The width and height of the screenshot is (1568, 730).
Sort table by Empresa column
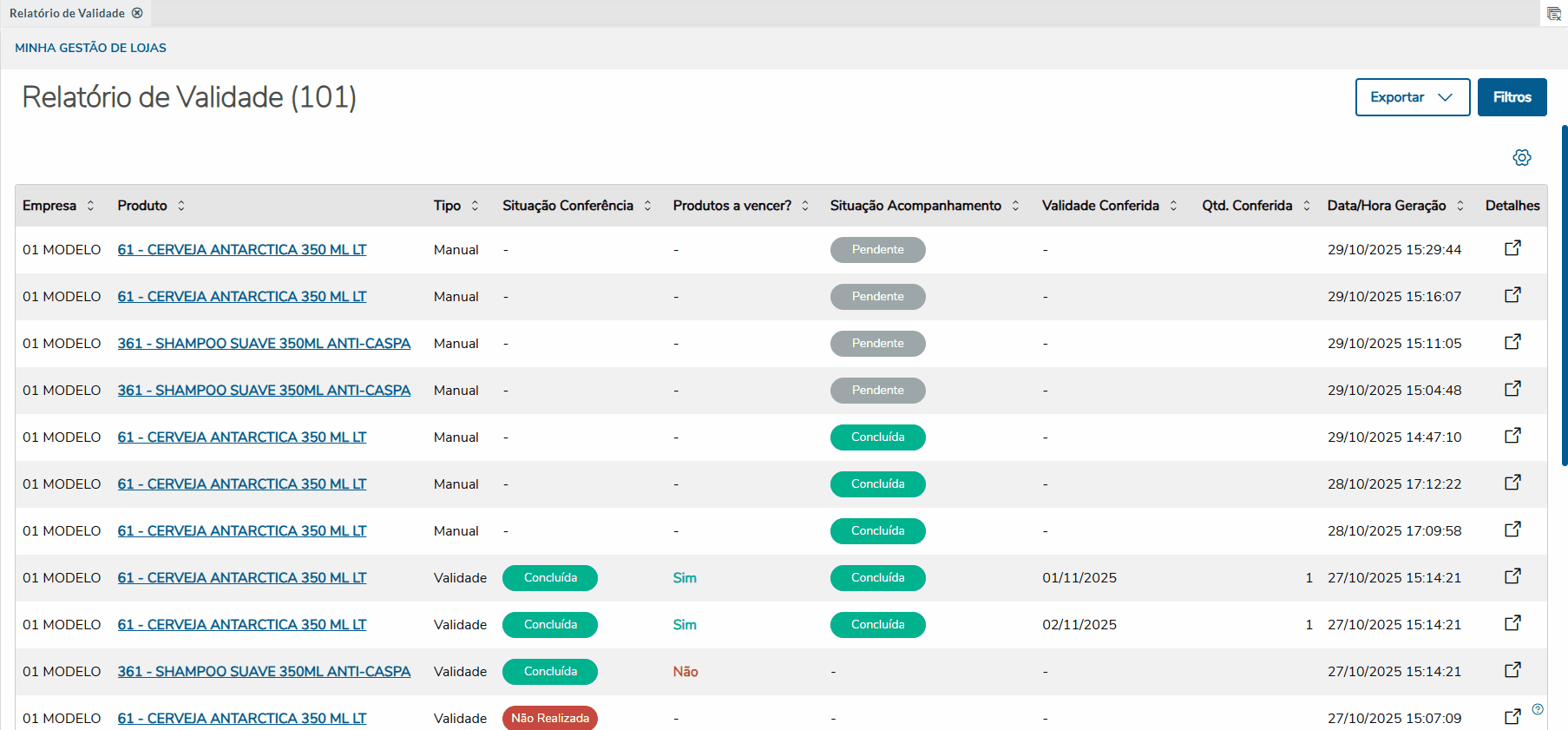click(90, 206)
